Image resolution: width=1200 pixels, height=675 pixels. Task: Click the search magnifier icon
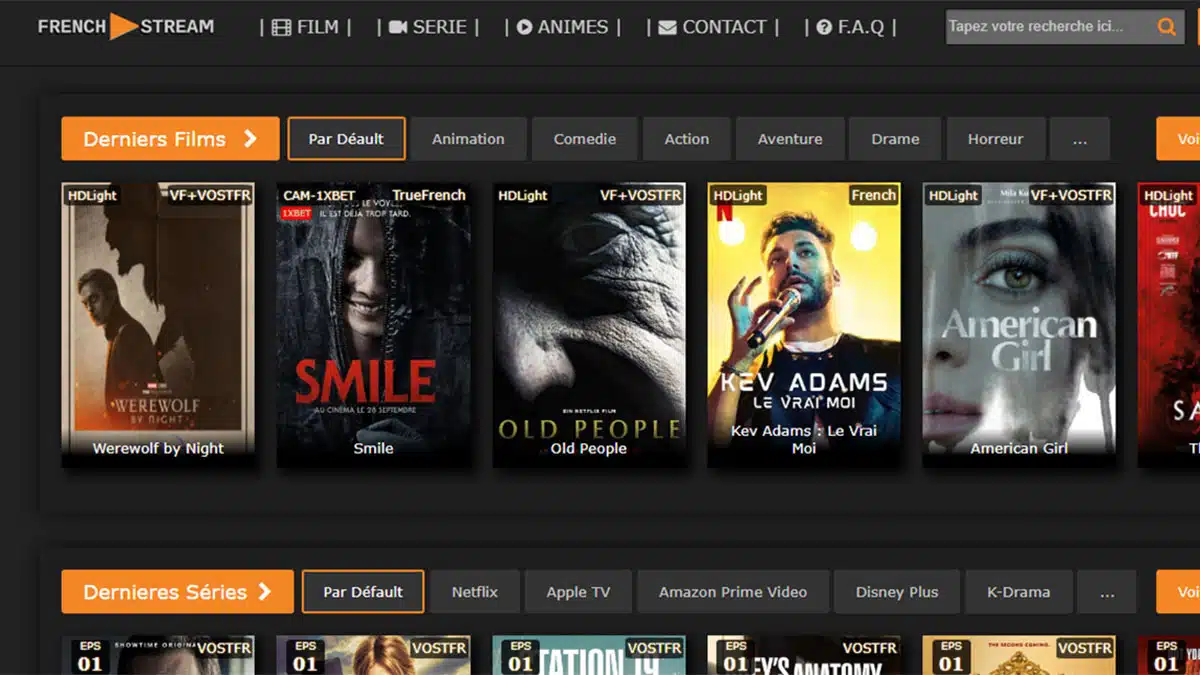coord(1166,27)
